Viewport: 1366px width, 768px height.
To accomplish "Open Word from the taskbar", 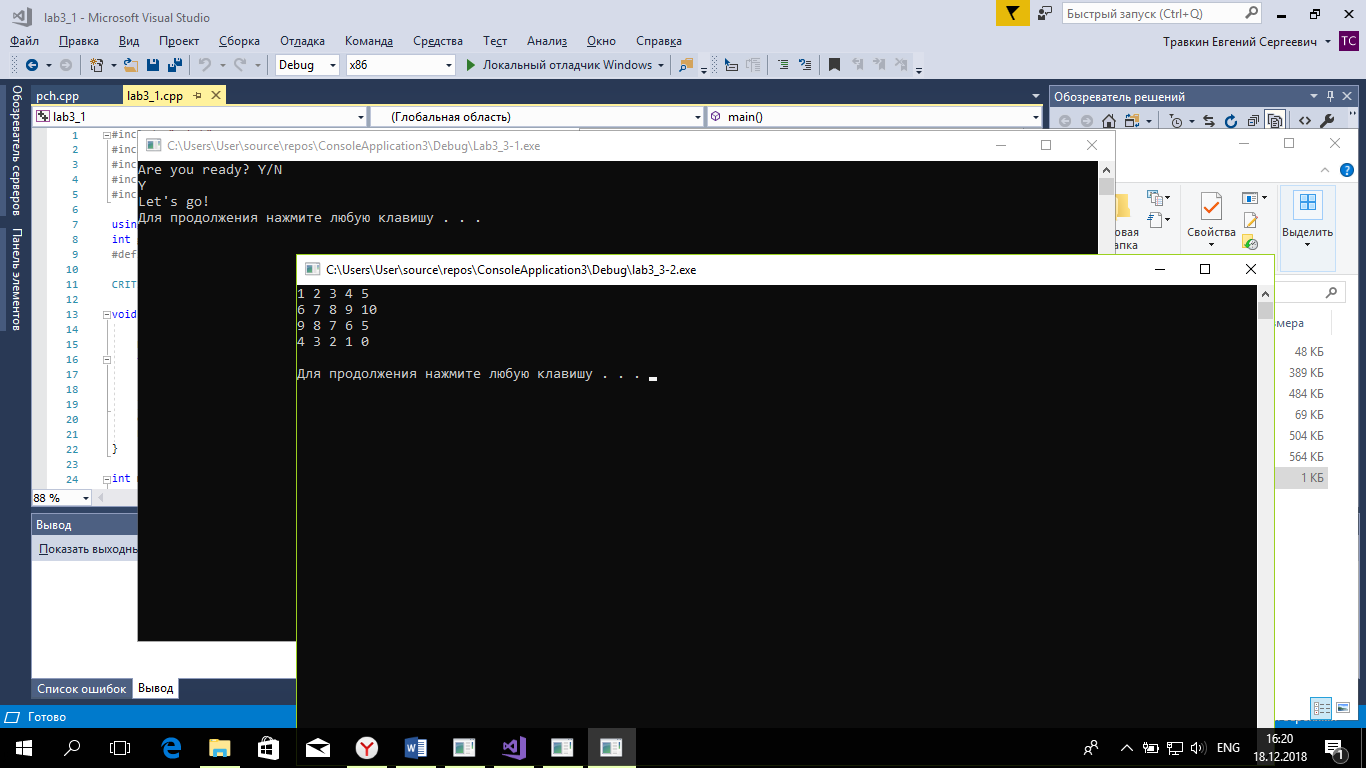I will [416, 747].
